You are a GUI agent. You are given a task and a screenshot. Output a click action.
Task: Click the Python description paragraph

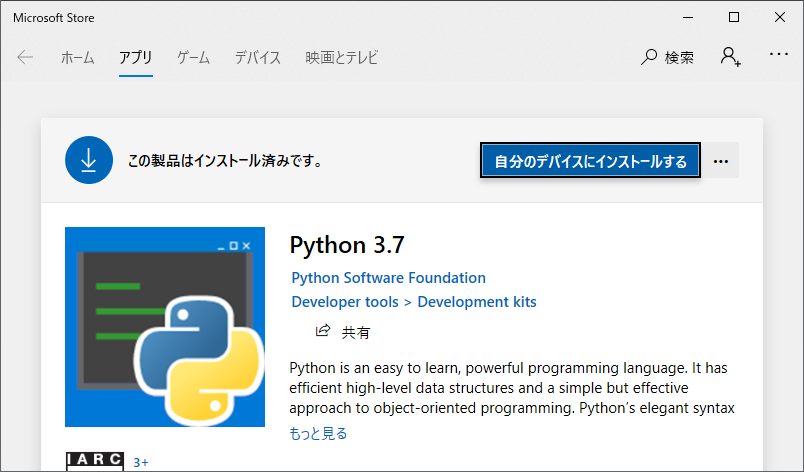[x=512, y=387]
